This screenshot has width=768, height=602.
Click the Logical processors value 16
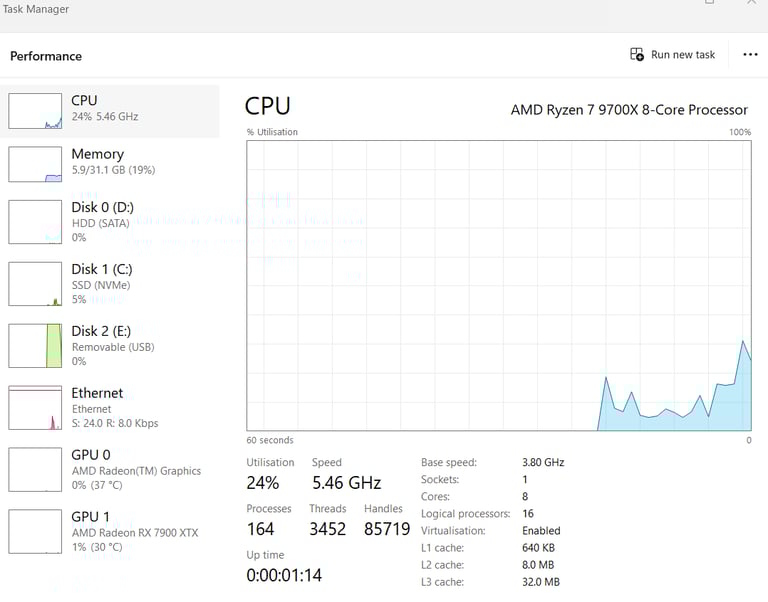pyautogui.click(x=528, y=513)
